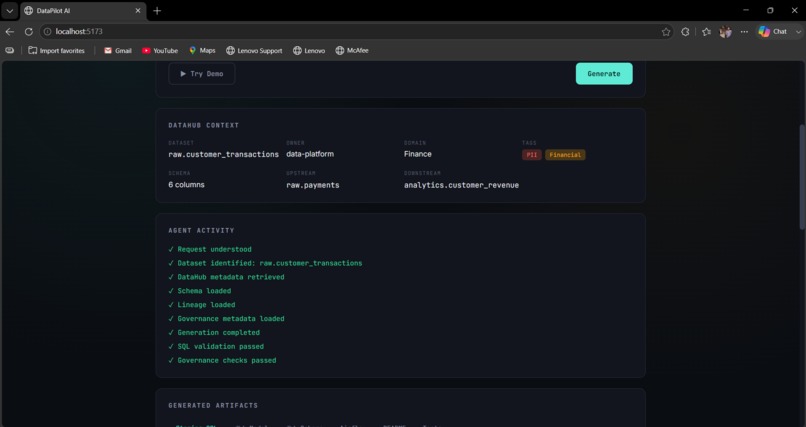Screen dimensions: 806x427
Task: Click Governance metadata loaded activity line
Action: point(226,319)
